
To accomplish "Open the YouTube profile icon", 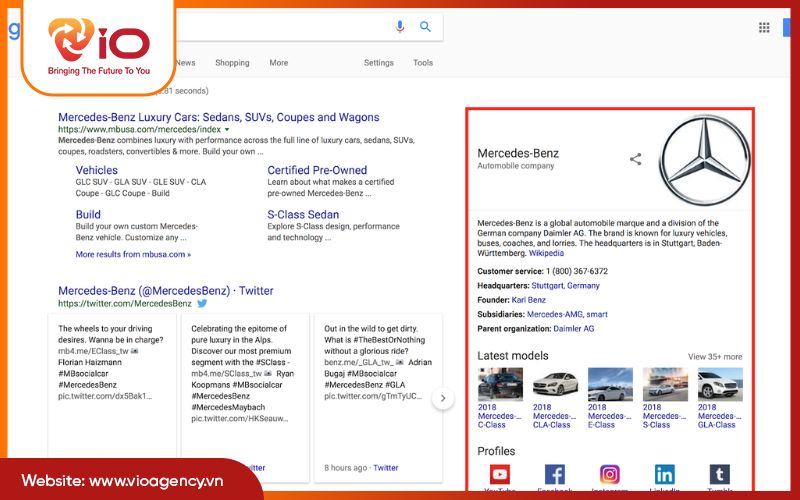I will click(x=500, y=476).
